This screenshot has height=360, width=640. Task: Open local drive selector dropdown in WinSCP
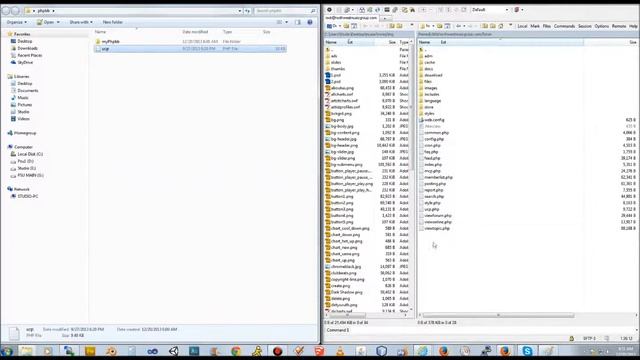click(333, 26)
